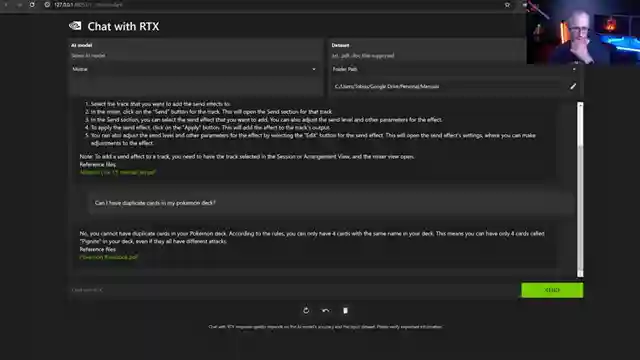Screen dimensions: 640x360
Task: Click the chat message input box
Action: click(294, 290)
